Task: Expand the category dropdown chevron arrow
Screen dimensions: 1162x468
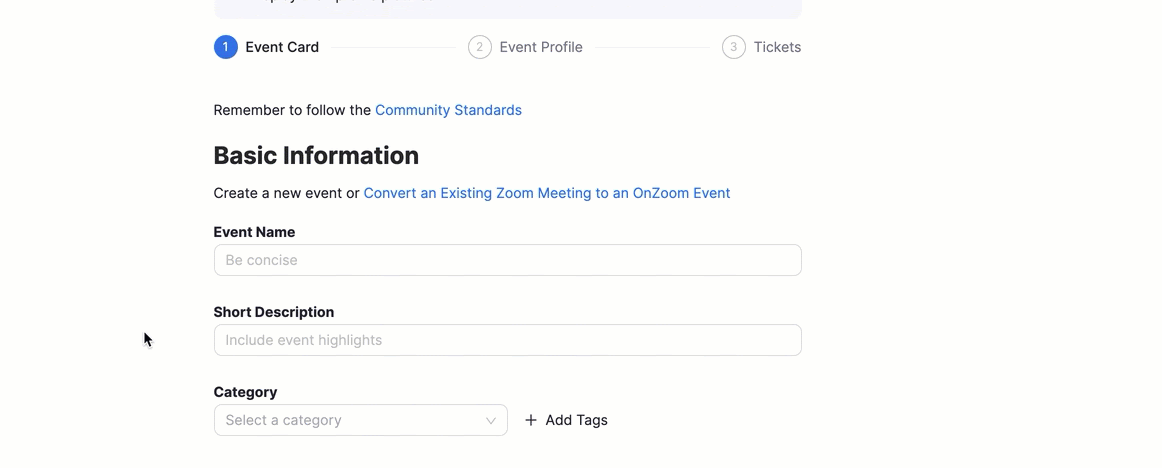Action: (491, 420)
